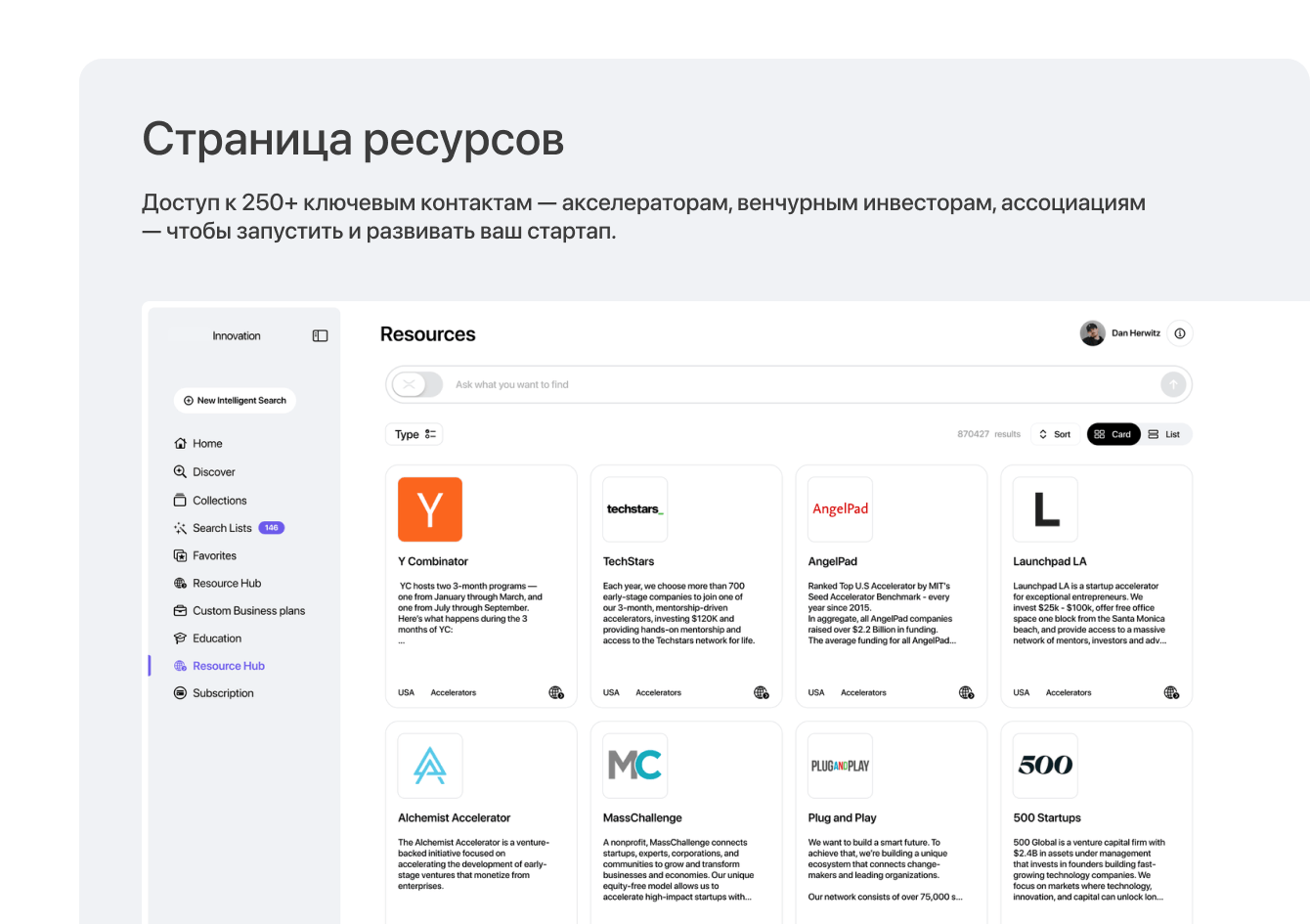Open the TechStars website globe icon
This screenshot has width=1310, height=924.
(762, 692)
